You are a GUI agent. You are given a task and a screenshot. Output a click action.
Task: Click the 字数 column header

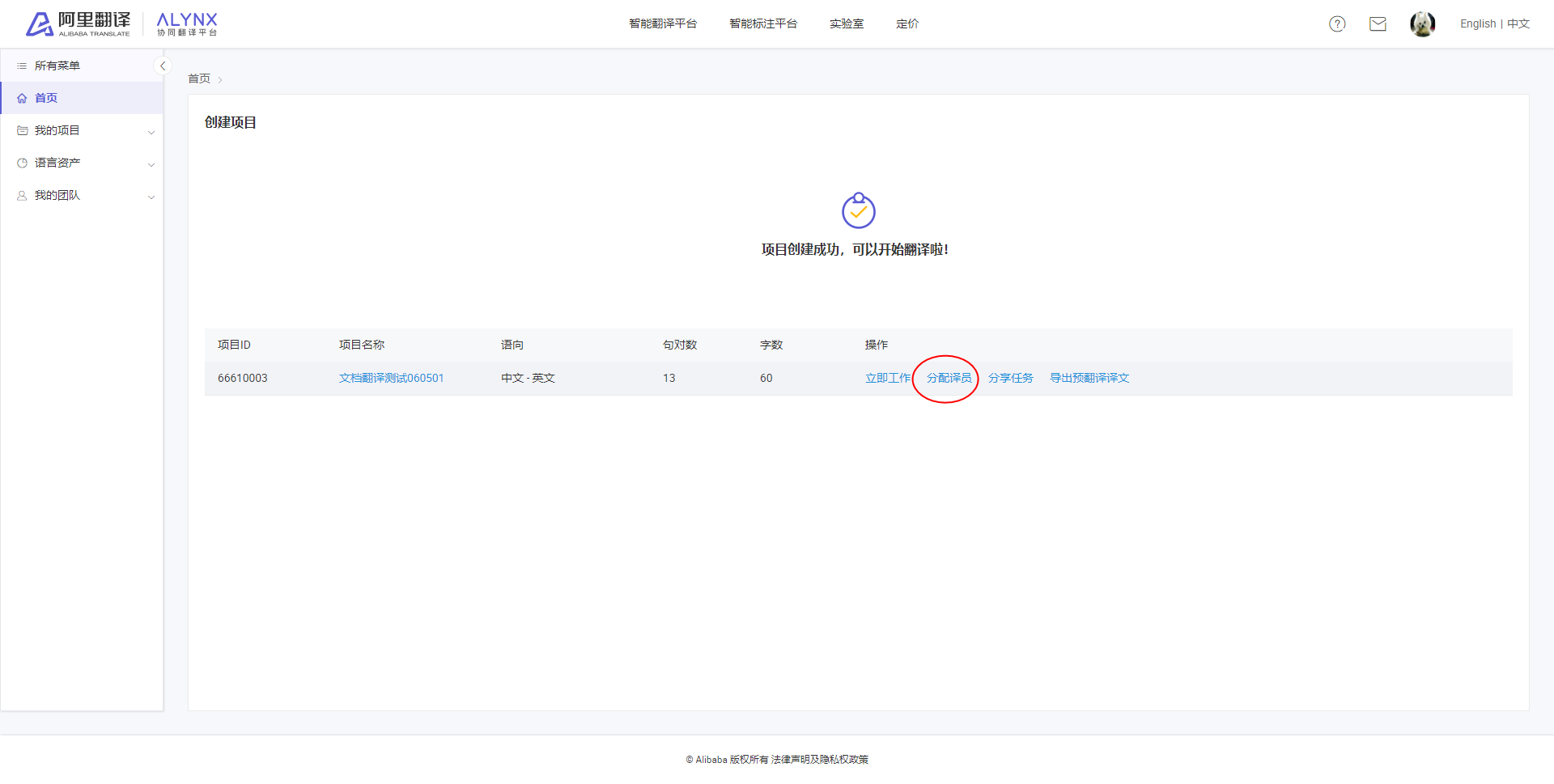pyautogui.click(x=771, y=345)
